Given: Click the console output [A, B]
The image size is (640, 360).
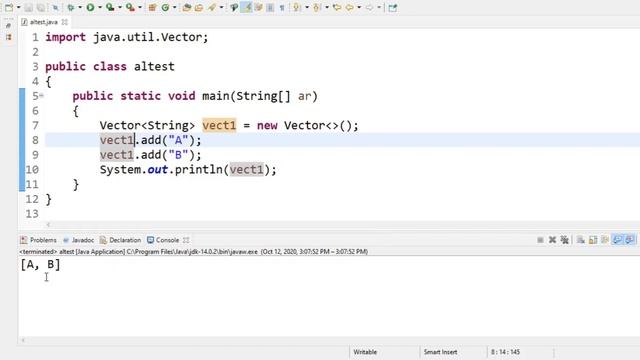Looking at the screenshot, I should (40, 264).
